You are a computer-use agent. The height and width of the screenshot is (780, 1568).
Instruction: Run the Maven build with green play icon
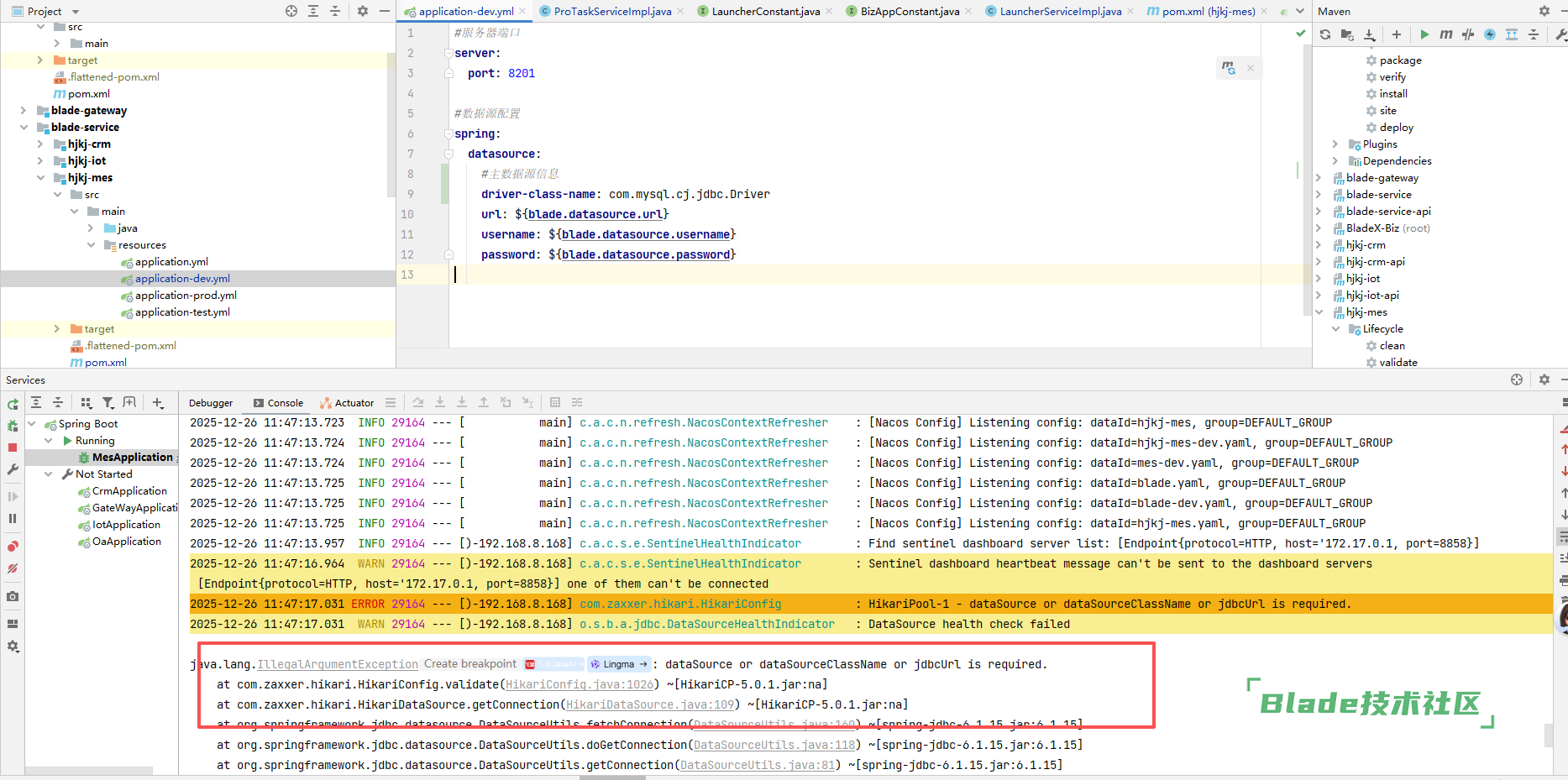[x=1424, y=34]
